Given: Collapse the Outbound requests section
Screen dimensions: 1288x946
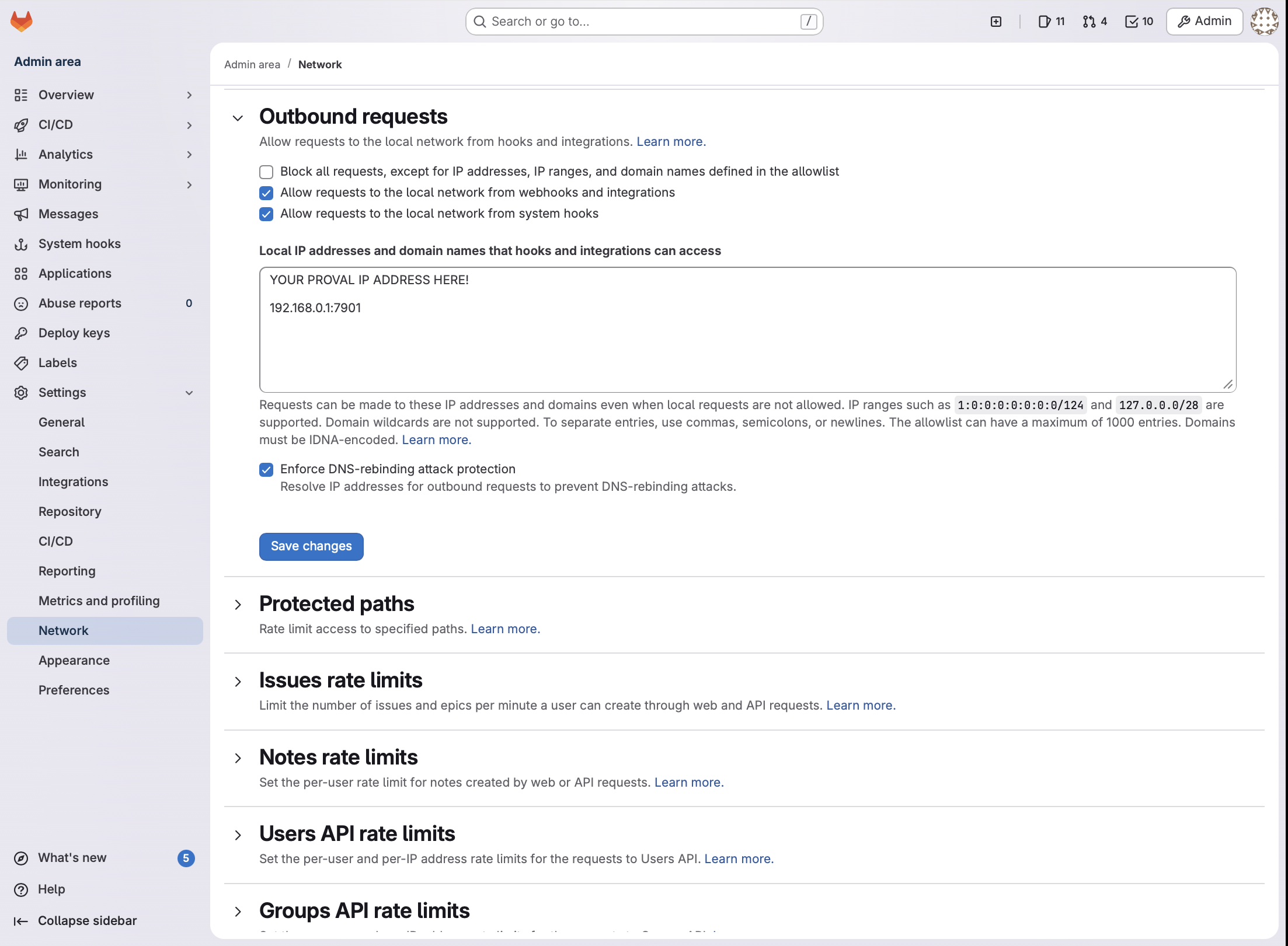Looking at the screenshot, I should pos(238,118).
